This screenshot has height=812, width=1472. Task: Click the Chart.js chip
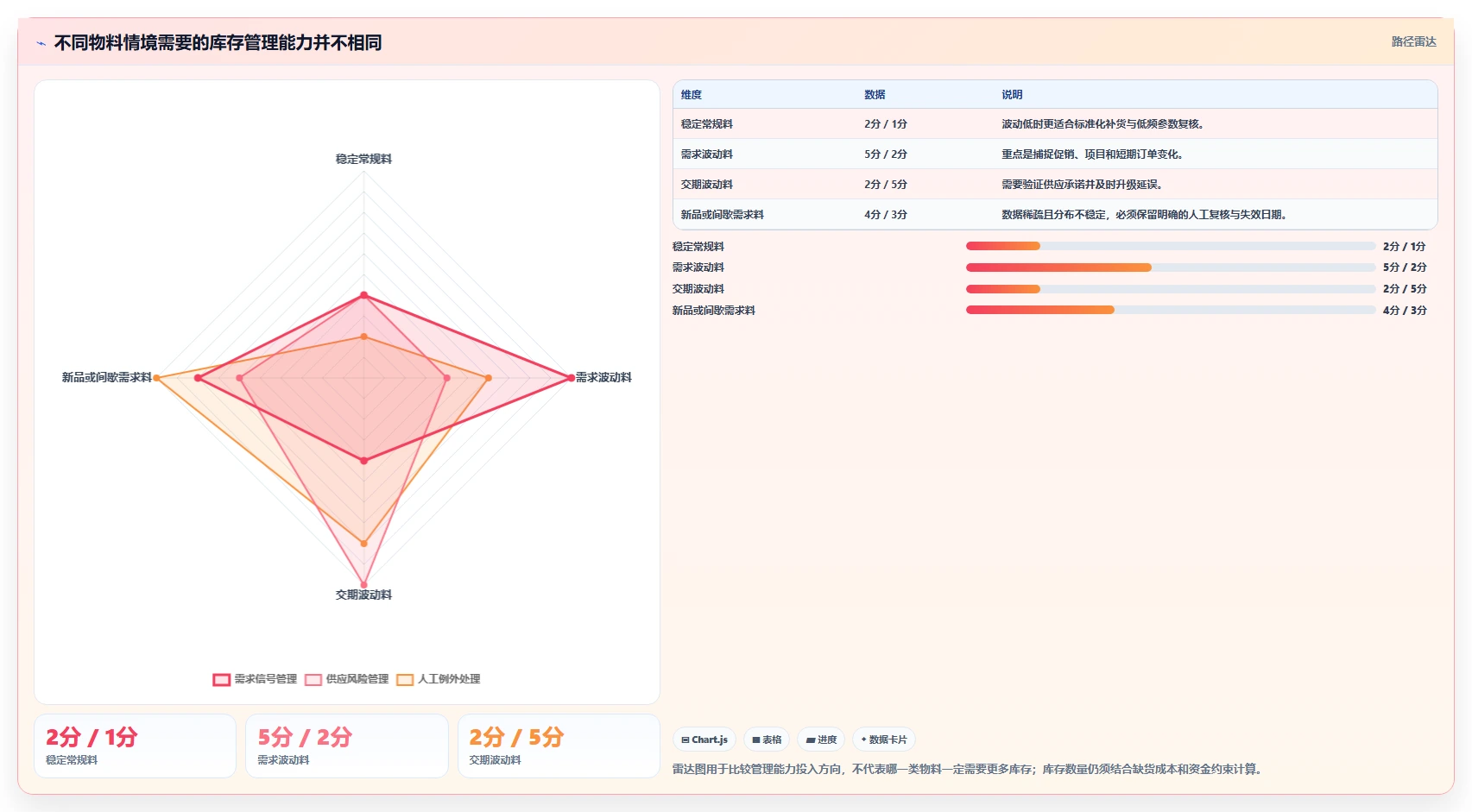click(x=704, y=740)
